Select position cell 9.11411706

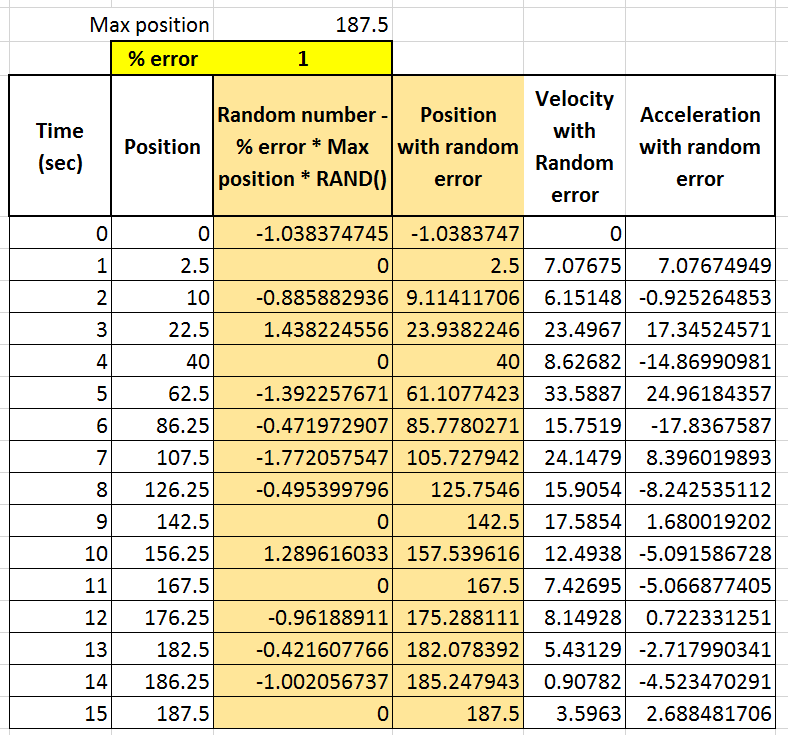[458, 297]
